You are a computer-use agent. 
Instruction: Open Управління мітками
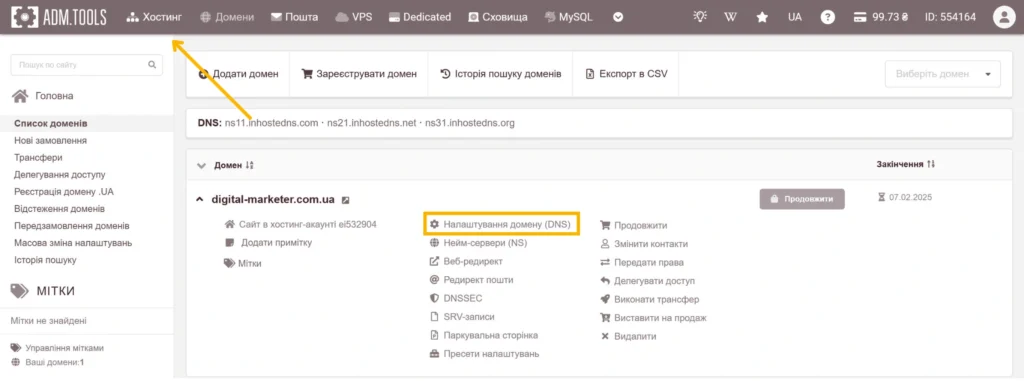(x=57, y=348)
